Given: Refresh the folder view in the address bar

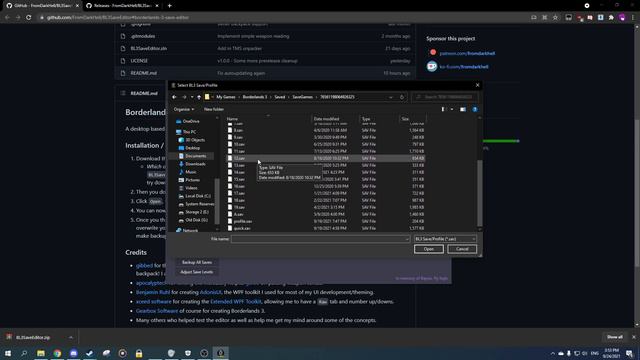Looking at the screenshot, I should pyautogui.click(x=402, y=97).
